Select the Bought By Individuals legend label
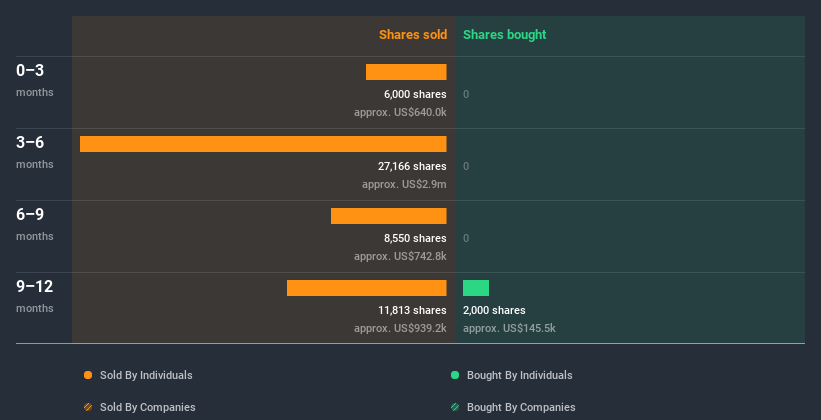The image size is (821, 420). 519,375
